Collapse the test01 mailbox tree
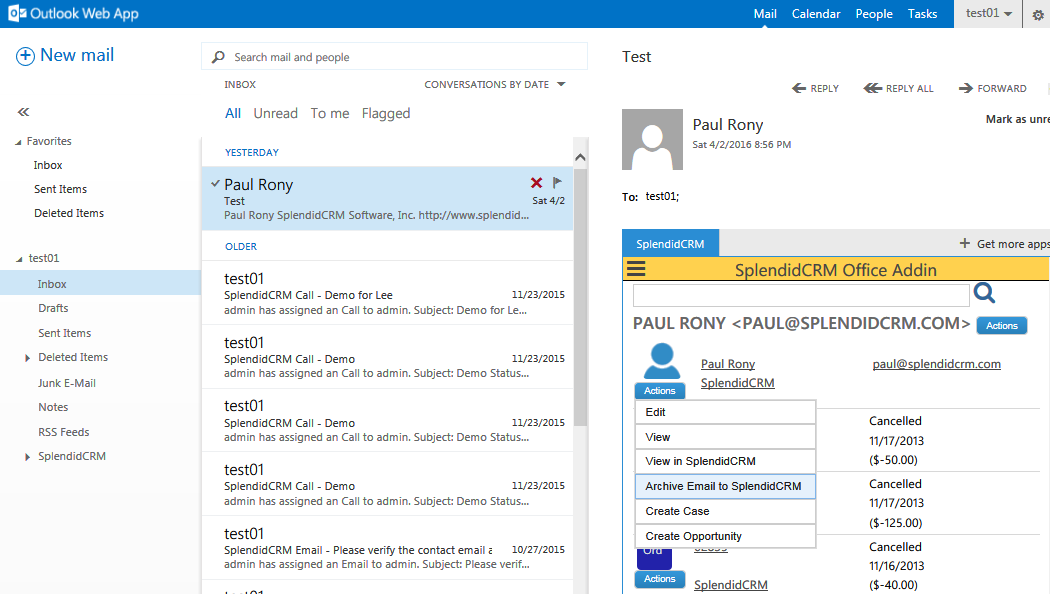This screenshot has width=1050, height=594. pyautogui.click(x=19, y=259)
